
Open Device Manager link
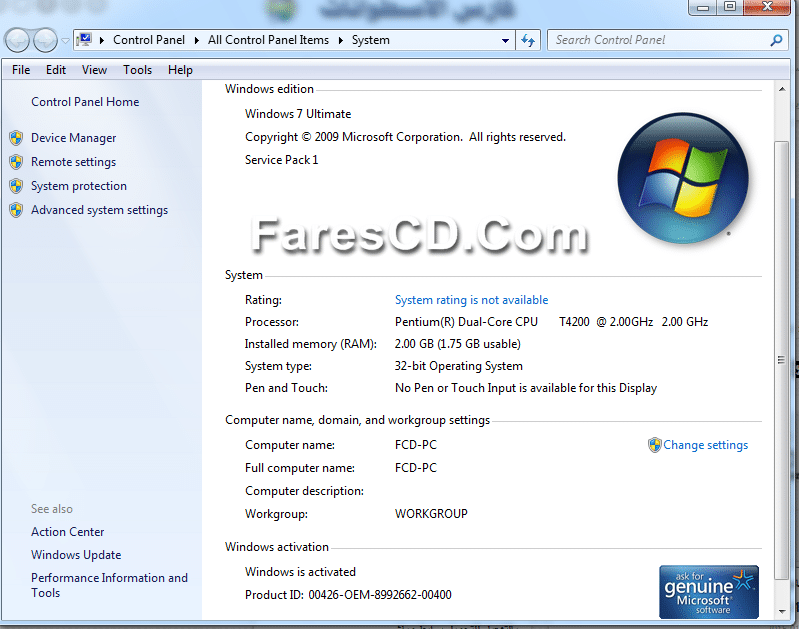pos(73,138)
